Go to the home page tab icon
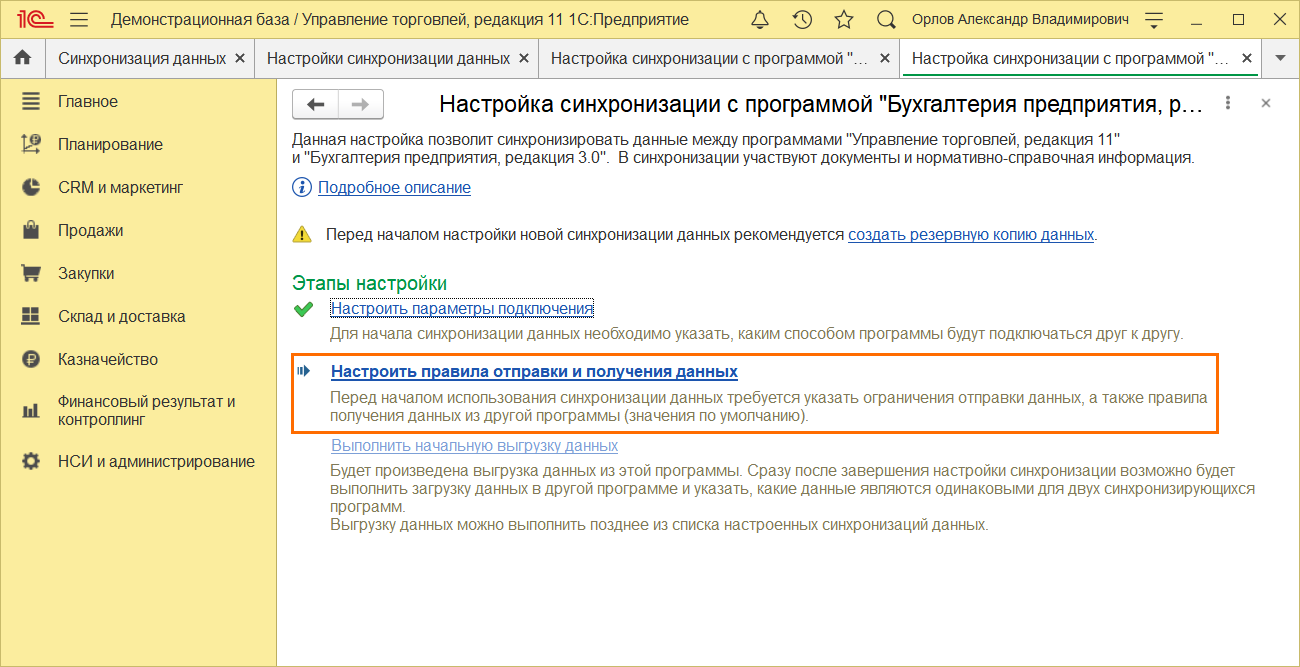1300x667 pixels. (22, 58)
